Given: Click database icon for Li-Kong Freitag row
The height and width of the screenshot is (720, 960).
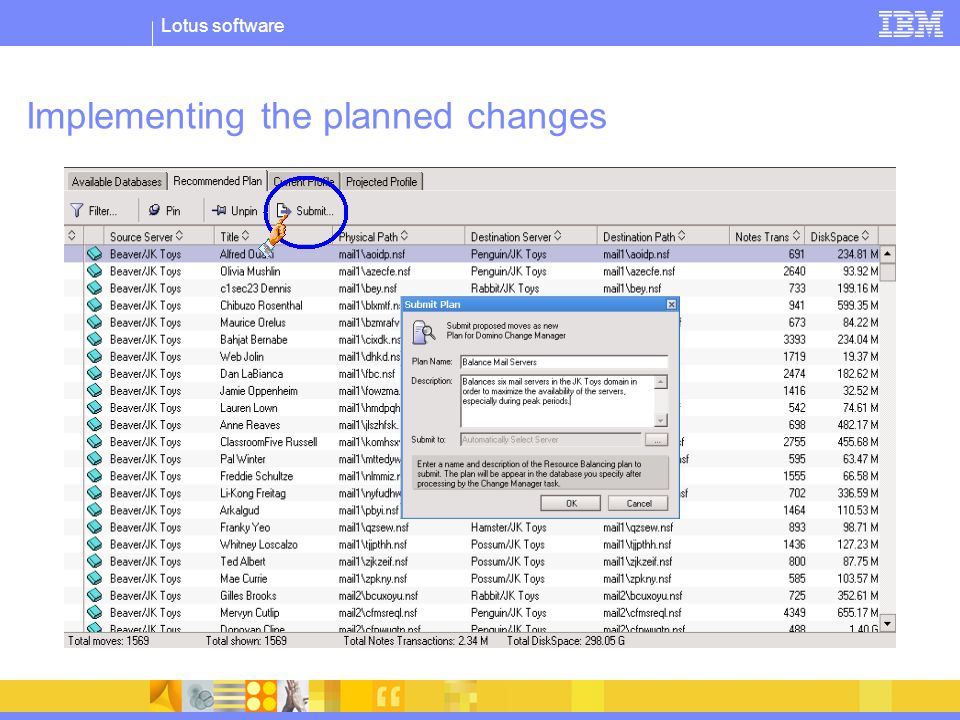Looking at the screenshot, I should [94, 493].
